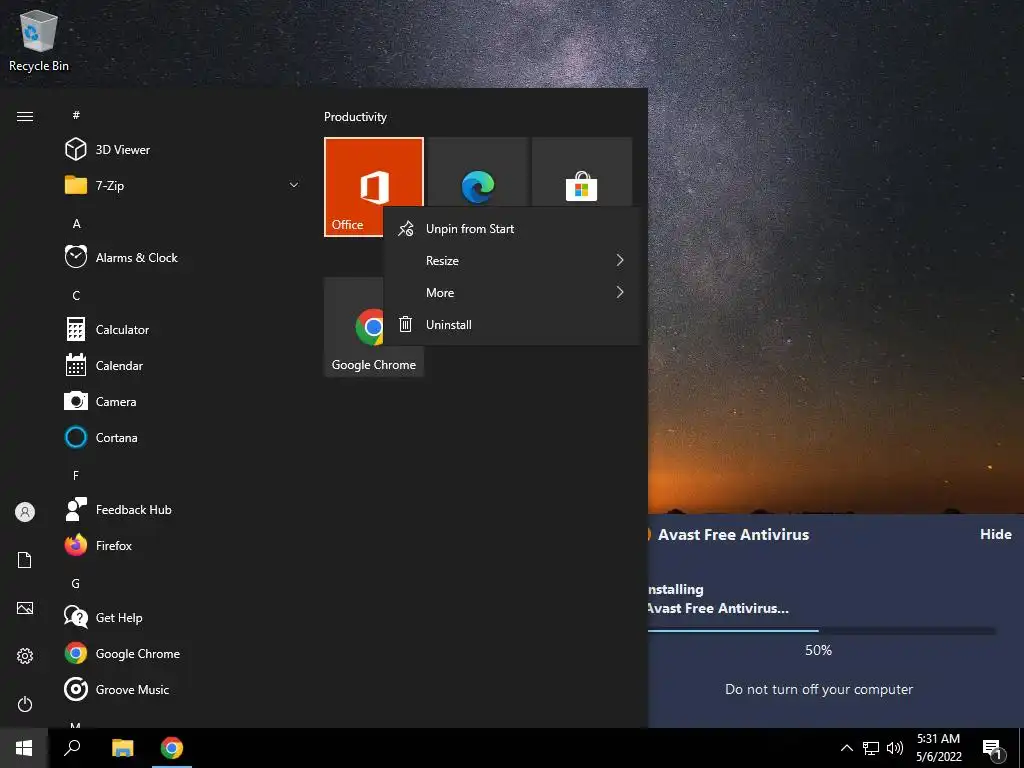This screenshot has width=1024, height=768.
Task: Open the More submenu
Action: tap(511, 293)
